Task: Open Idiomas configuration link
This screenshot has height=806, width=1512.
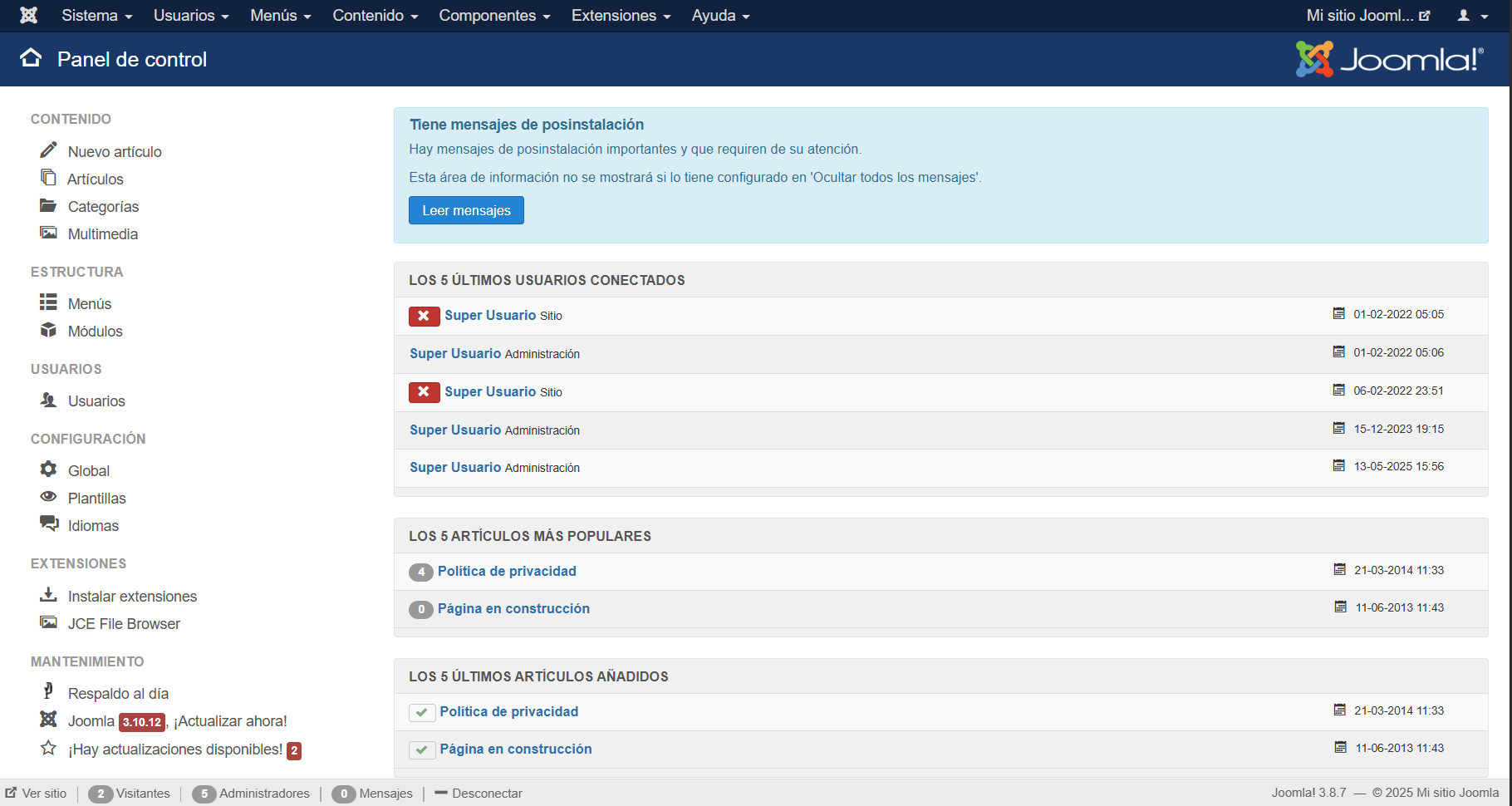Action: point(93,525)
